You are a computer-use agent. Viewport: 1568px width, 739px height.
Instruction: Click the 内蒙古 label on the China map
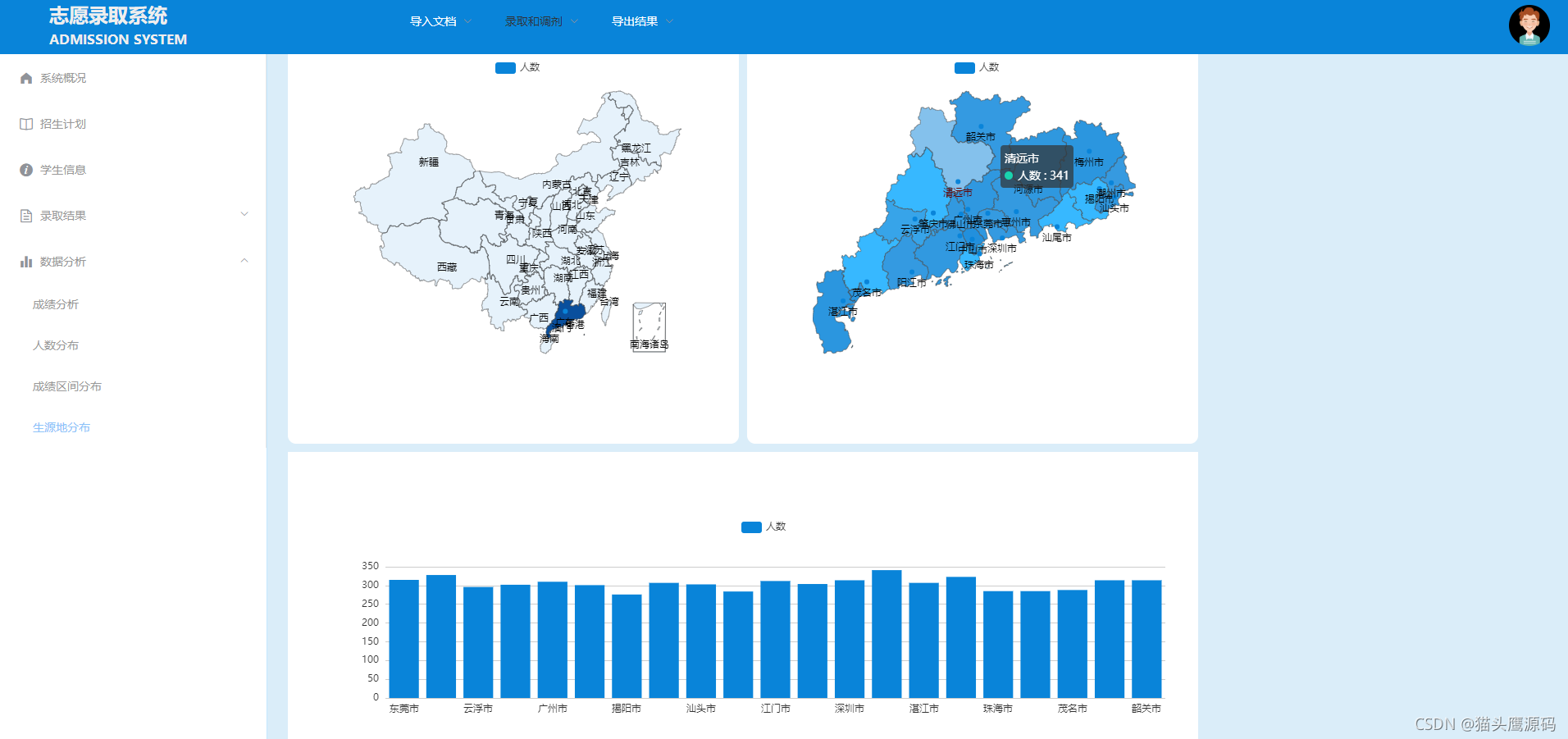click(557, 185)
